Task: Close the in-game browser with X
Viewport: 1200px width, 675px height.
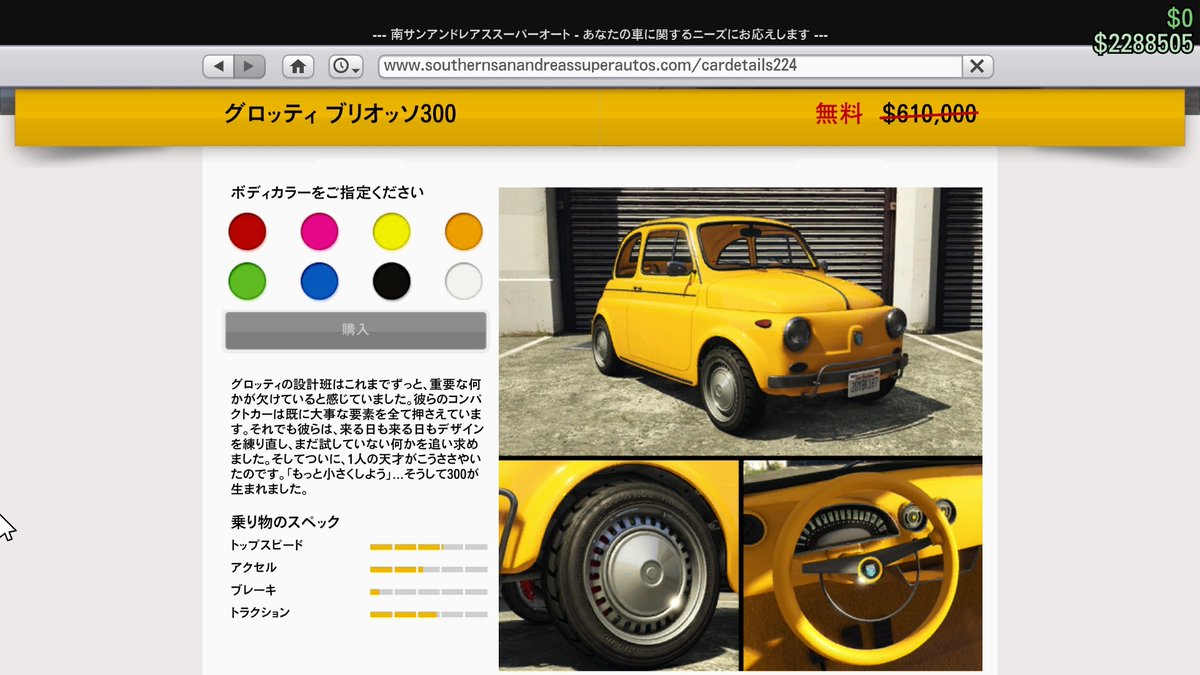Action: (977, 66)
